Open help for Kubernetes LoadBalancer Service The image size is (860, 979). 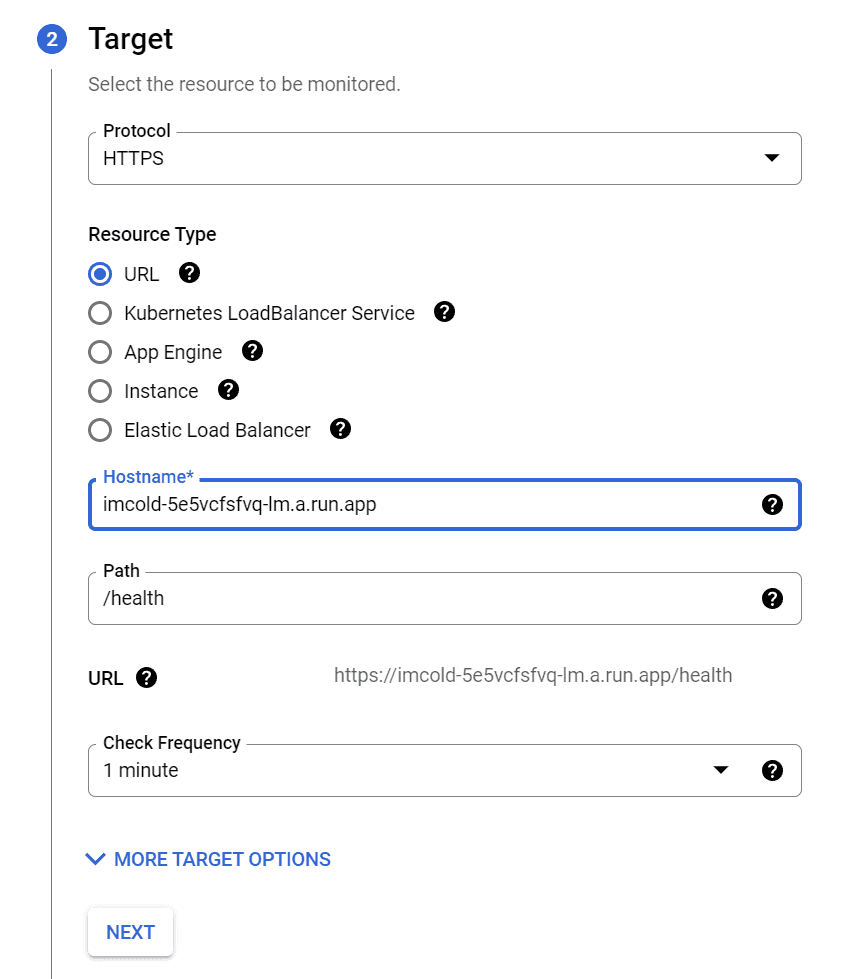coord(445,312)
